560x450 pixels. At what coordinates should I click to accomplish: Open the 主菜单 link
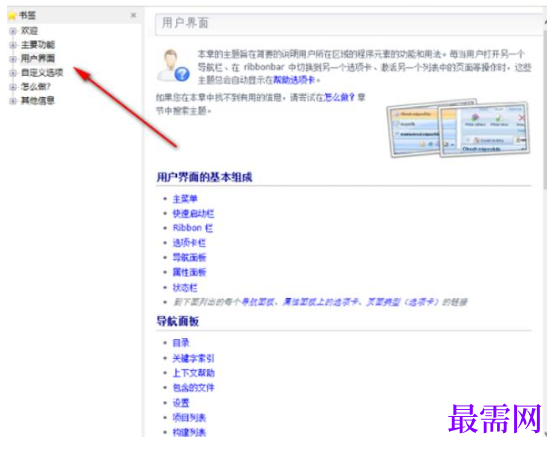pos(185,199)
